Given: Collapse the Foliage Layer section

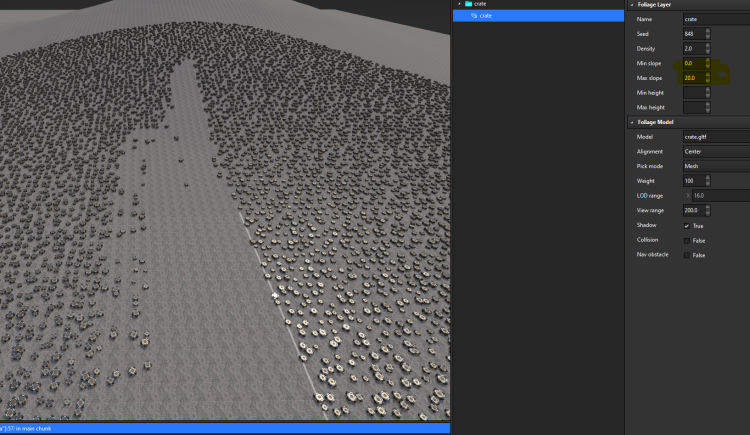Looking at the screenshot, I should pos(631,5).
